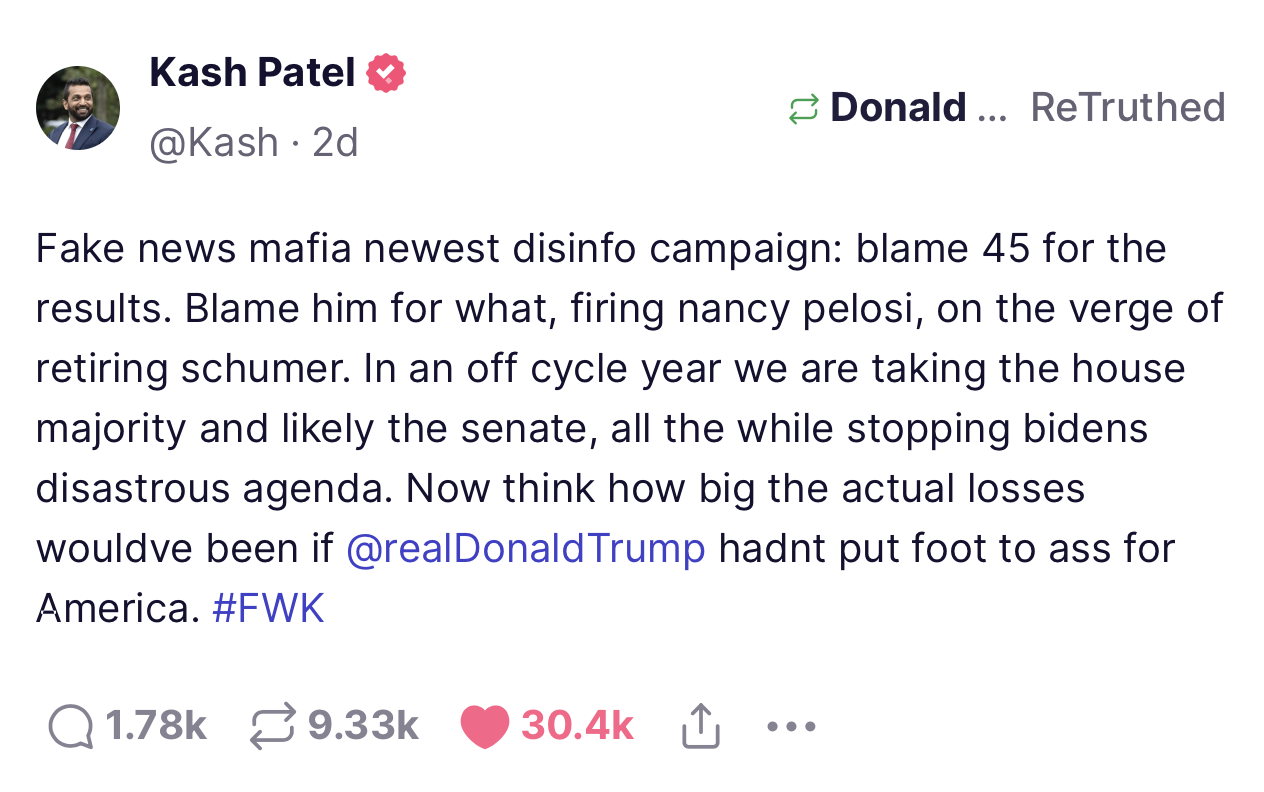Click the Kash Patel display name
The image size is (1264, 792).
[x=252, y=73]
